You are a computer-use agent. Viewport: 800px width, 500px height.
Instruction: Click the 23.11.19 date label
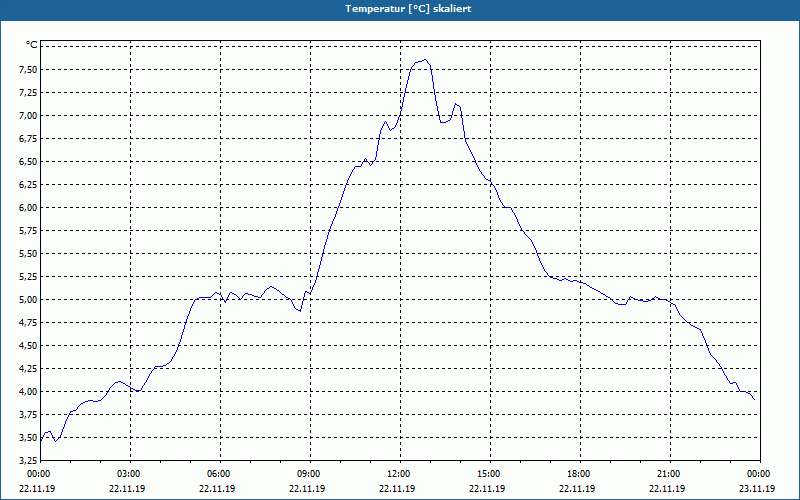[x=757, y=489]
